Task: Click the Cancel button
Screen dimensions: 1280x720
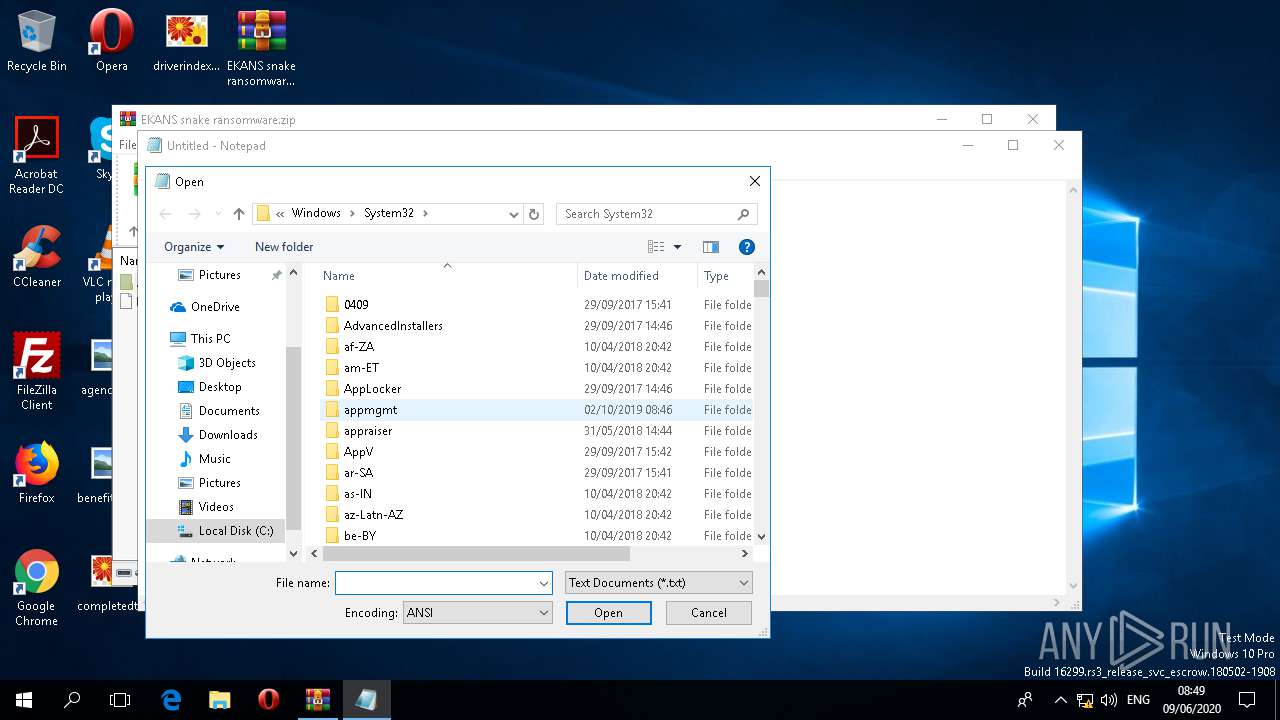Action: [x=709, y=613]
